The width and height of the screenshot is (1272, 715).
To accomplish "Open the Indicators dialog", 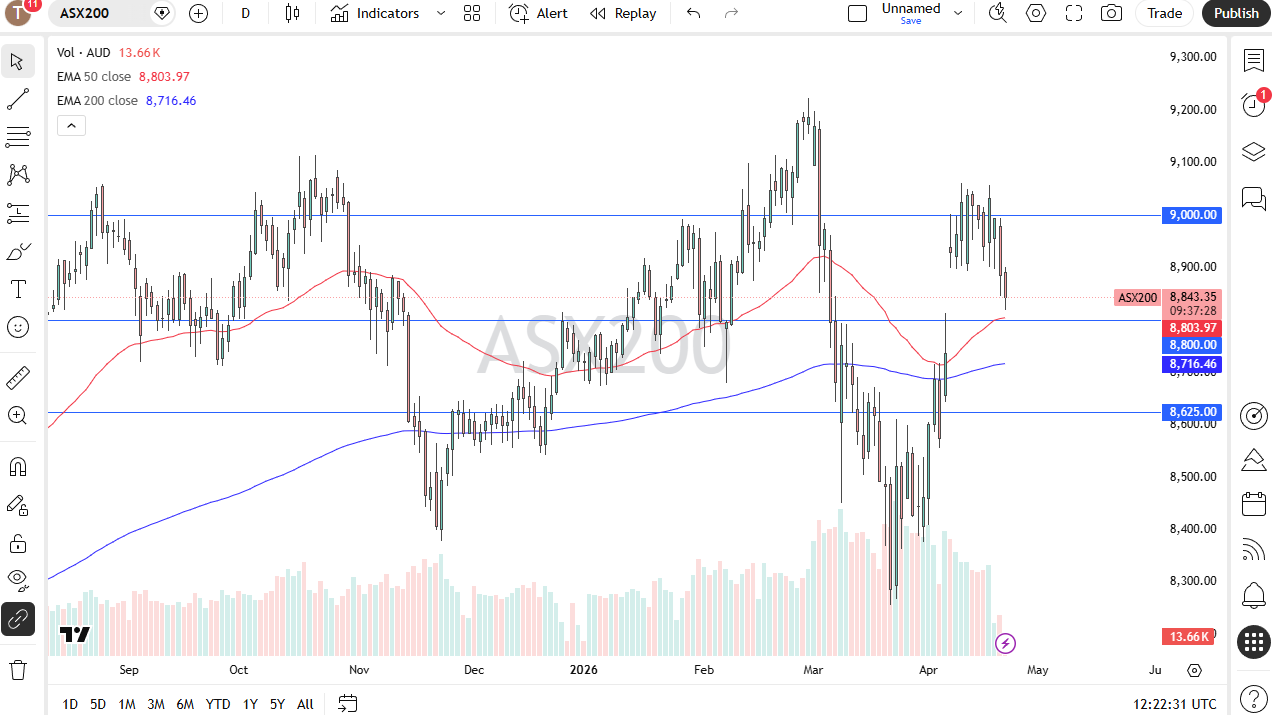I will pyautogui.click(x=375, y=13).
